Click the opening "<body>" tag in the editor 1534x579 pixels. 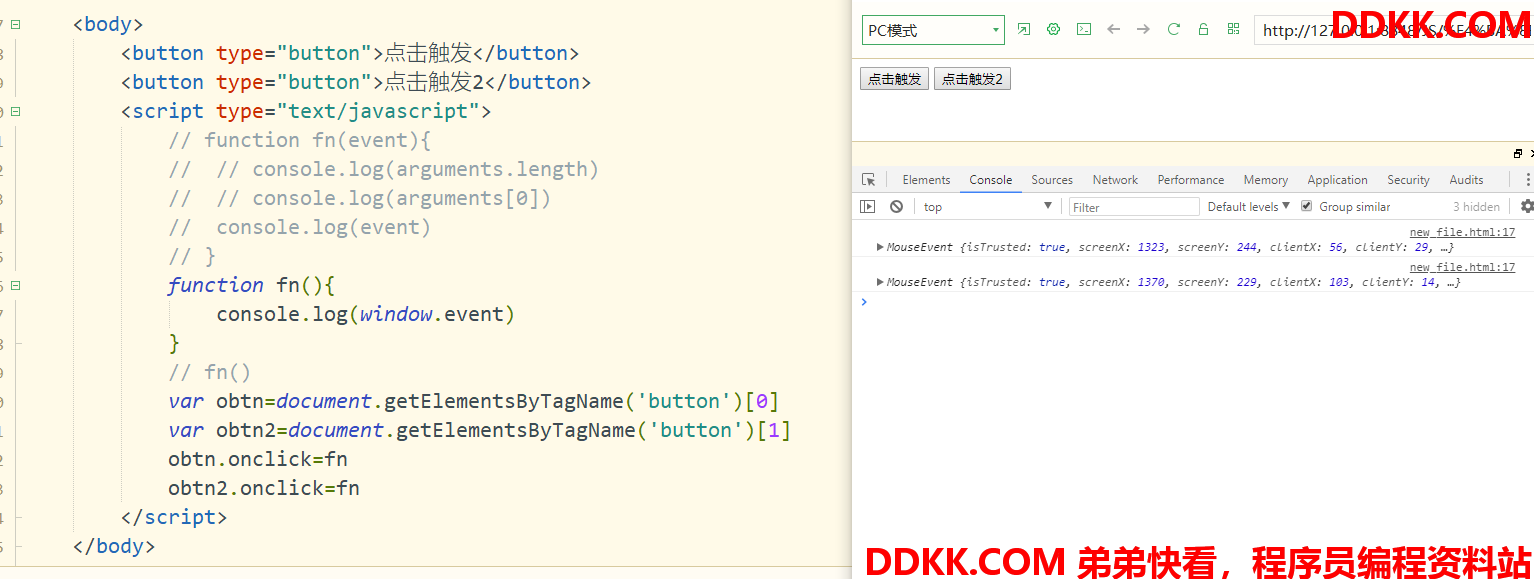[x=108, y=24]
